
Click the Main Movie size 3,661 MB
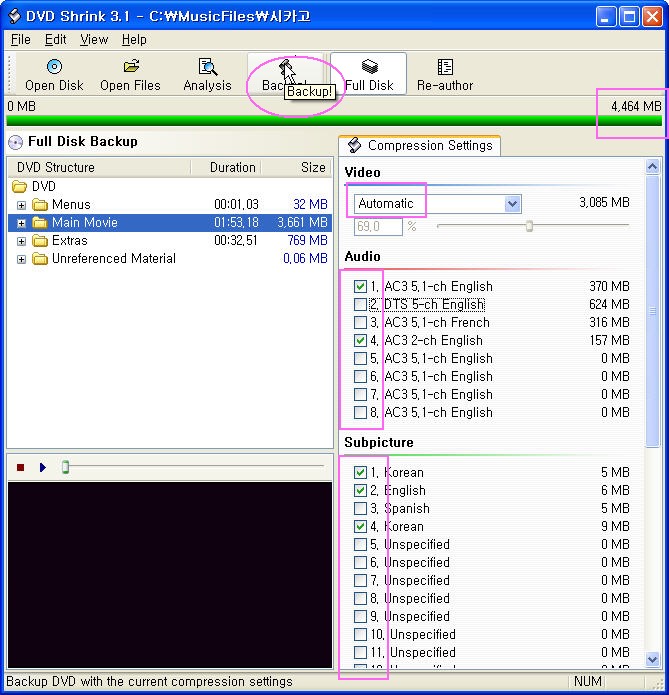(x=302, y=223)
